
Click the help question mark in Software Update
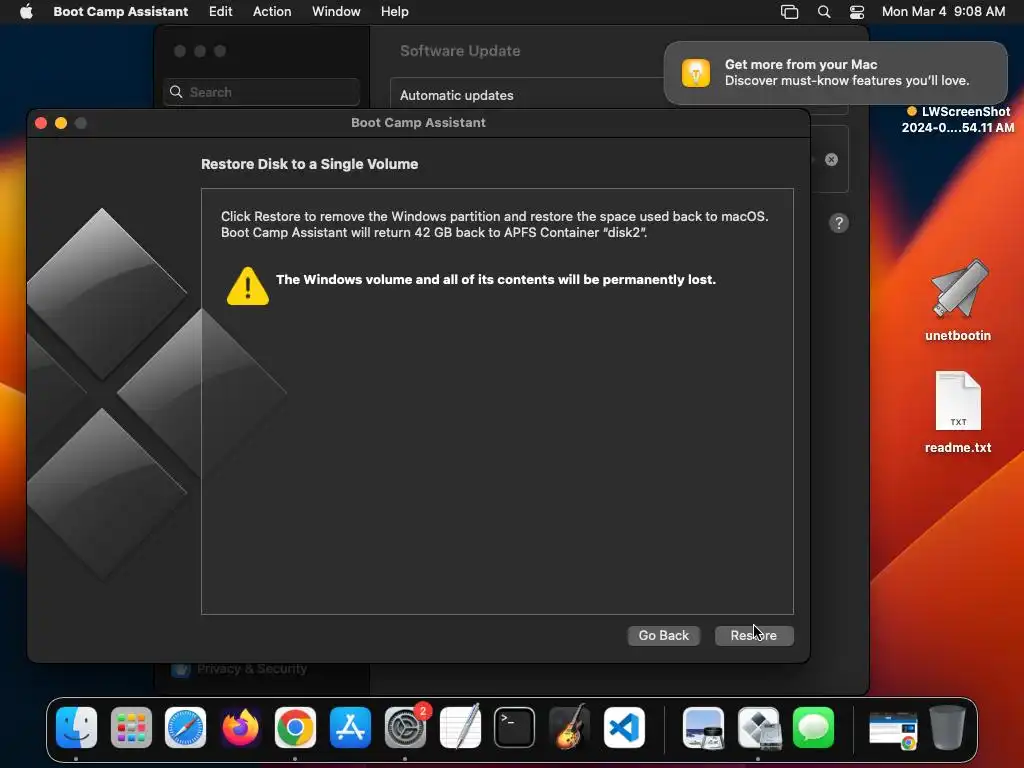839,223
